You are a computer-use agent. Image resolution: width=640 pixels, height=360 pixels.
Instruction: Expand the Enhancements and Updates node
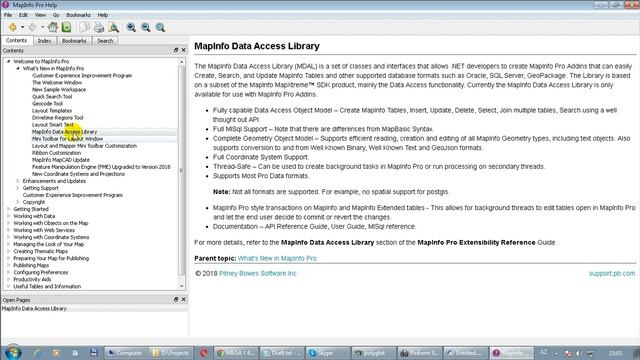18,181
